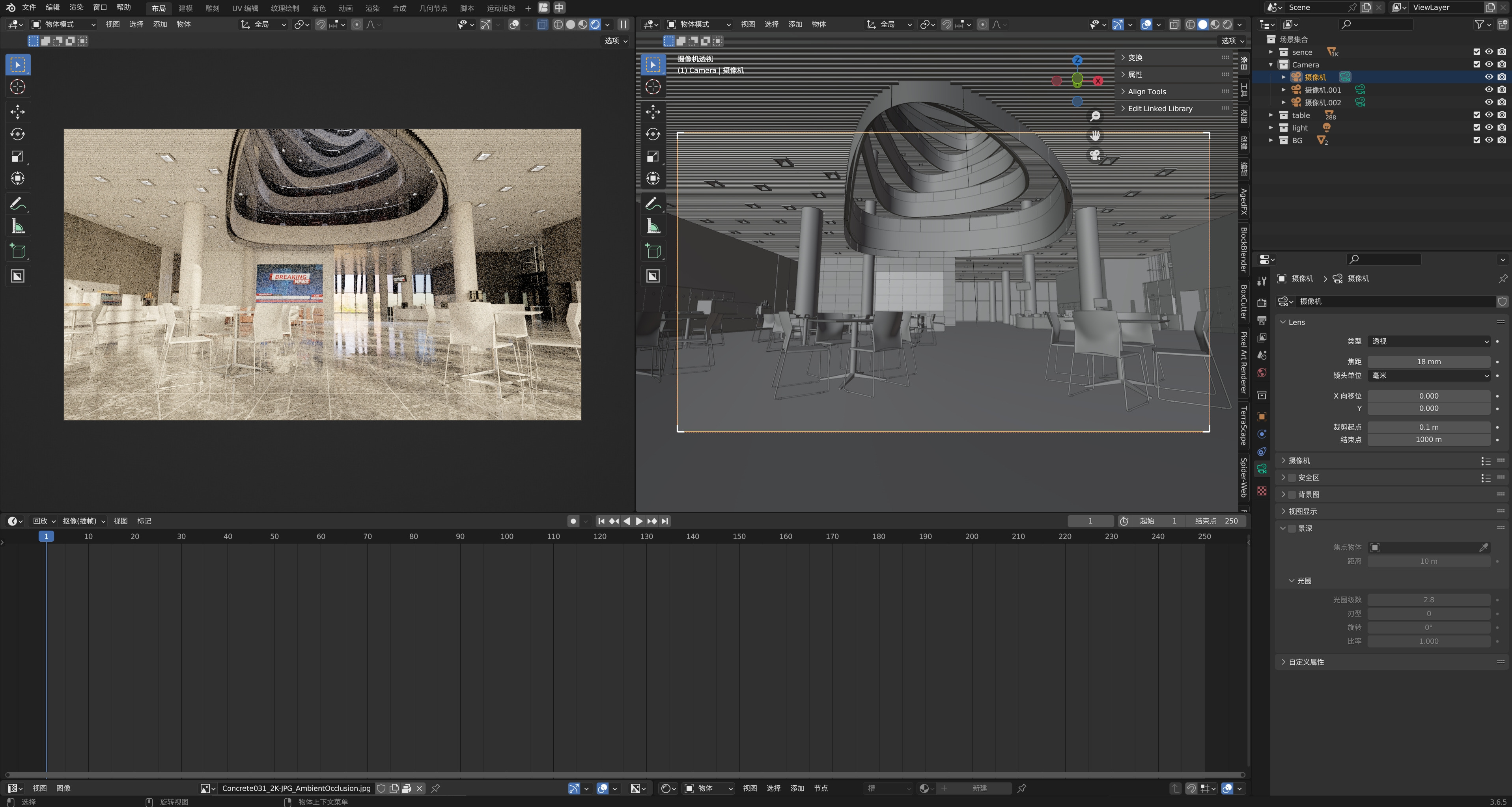Enable the 景深 depth of field checkbox
The width and height of the screenshot is (1512, 807).
pyautogui.click(x=1291, y=528)
